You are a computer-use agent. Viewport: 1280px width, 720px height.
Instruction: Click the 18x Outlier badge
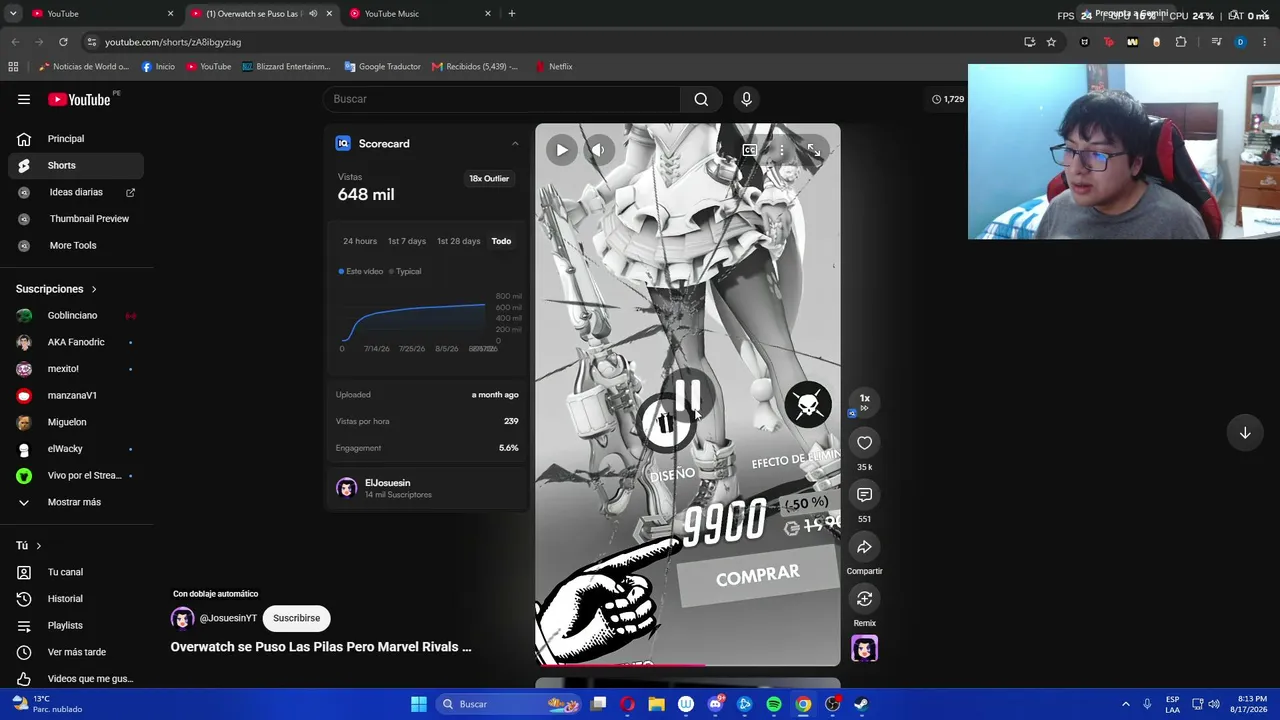489,178
